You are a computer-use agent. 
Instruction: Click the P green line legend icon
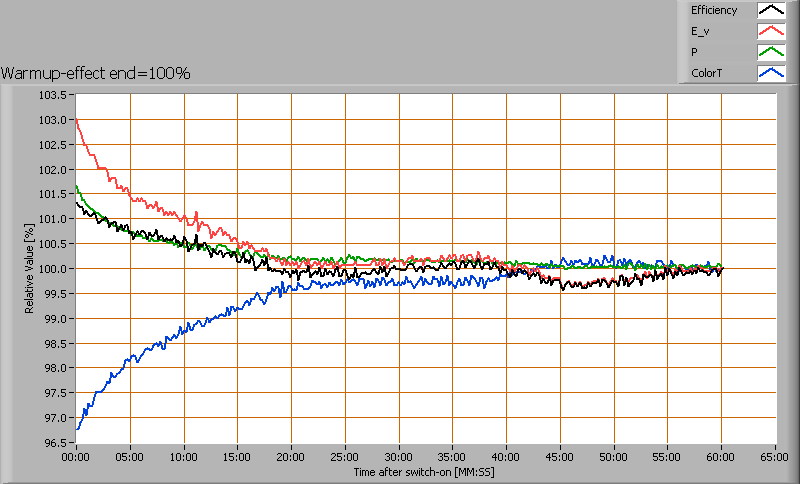point(770,52)
